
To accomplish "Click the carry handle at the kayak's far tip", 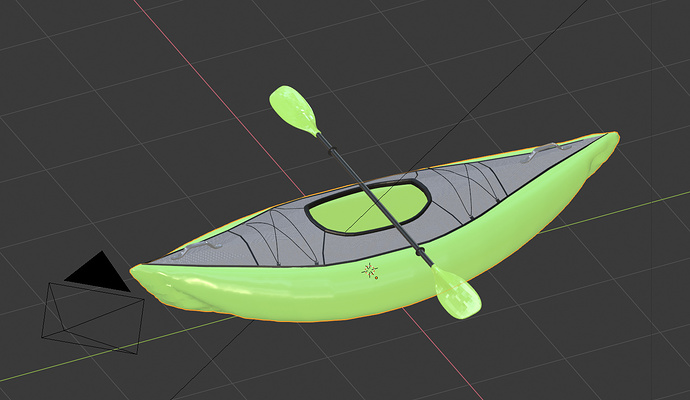I will click(x=546, y=151).
